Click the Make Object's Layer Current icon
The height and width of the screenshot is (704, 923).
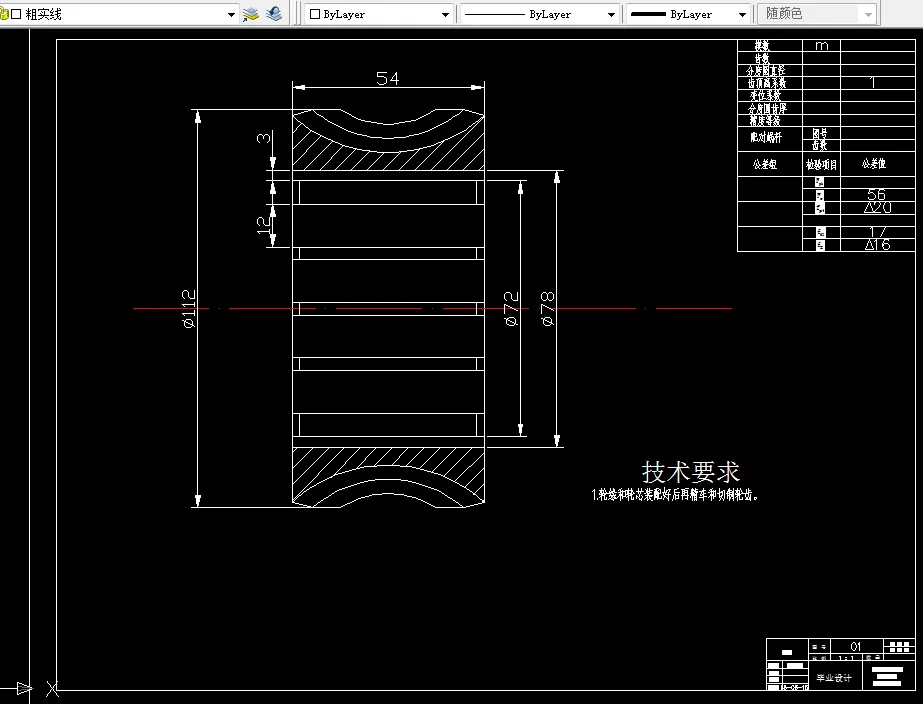coord(251,14)
